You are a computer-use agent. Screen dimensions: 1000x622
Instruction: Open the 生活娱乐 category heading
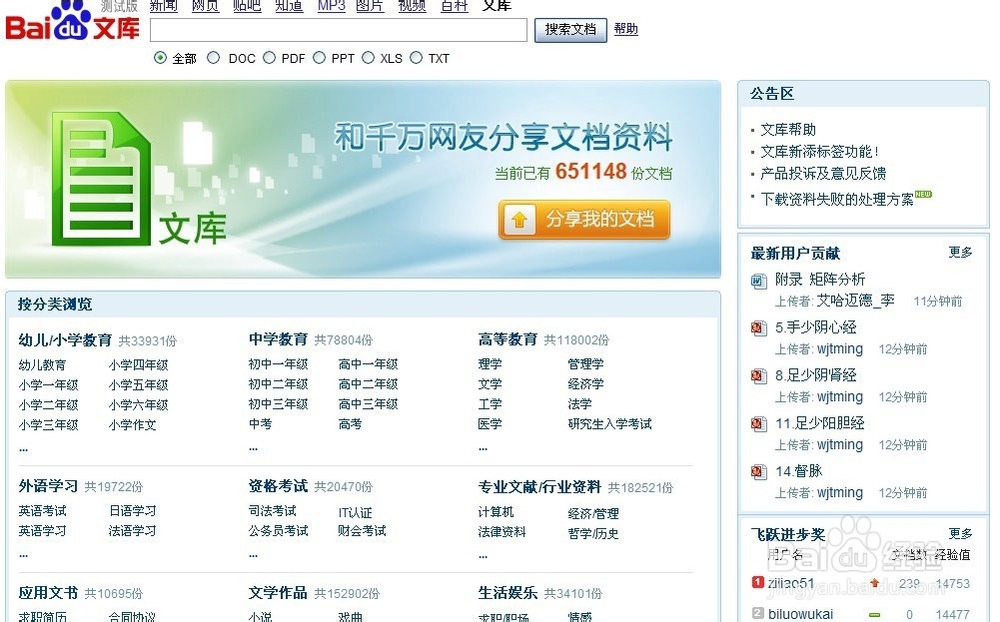pos(508,593)
